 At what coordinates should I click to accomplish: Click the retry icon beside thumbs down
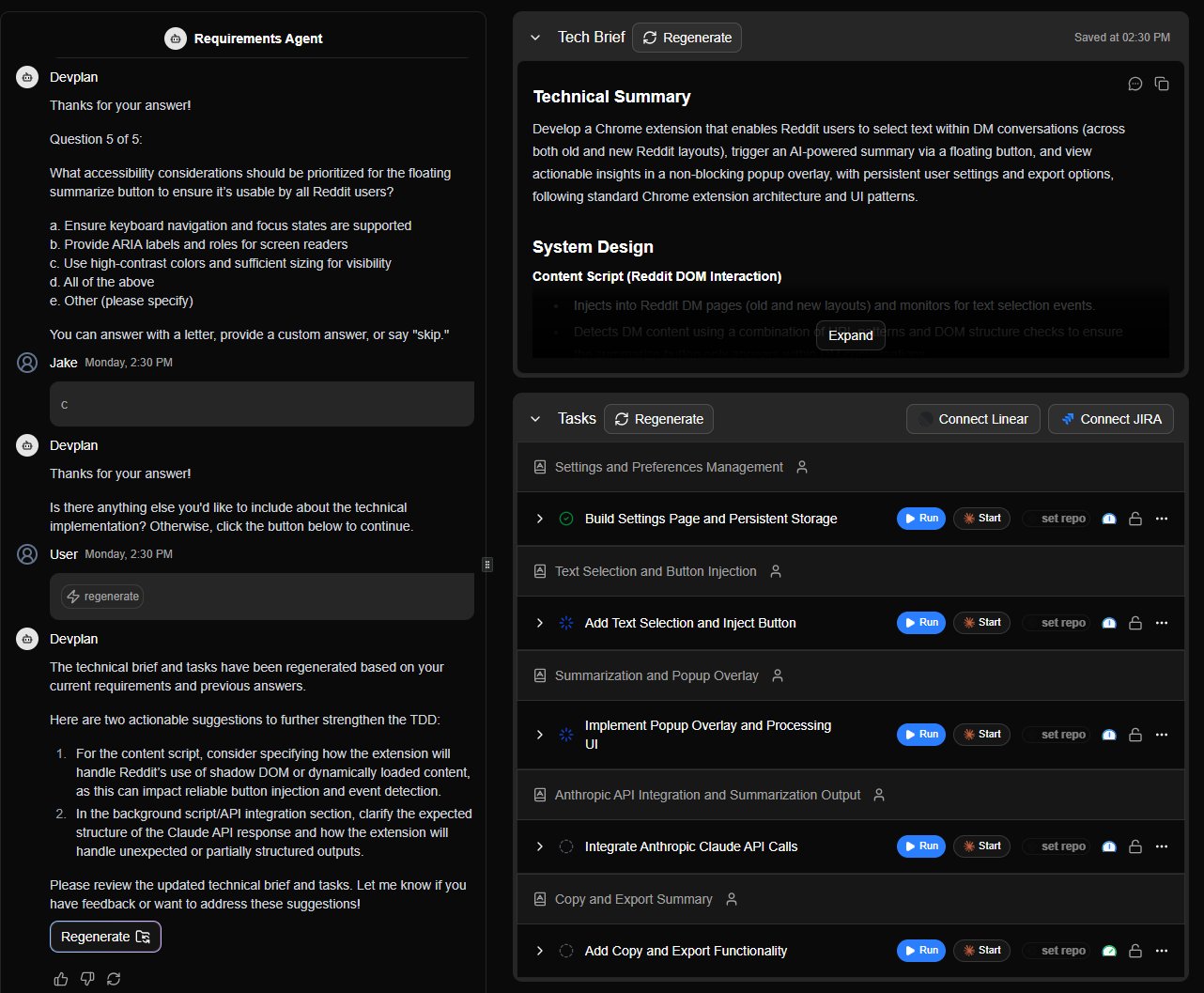(x=114, y=979)
